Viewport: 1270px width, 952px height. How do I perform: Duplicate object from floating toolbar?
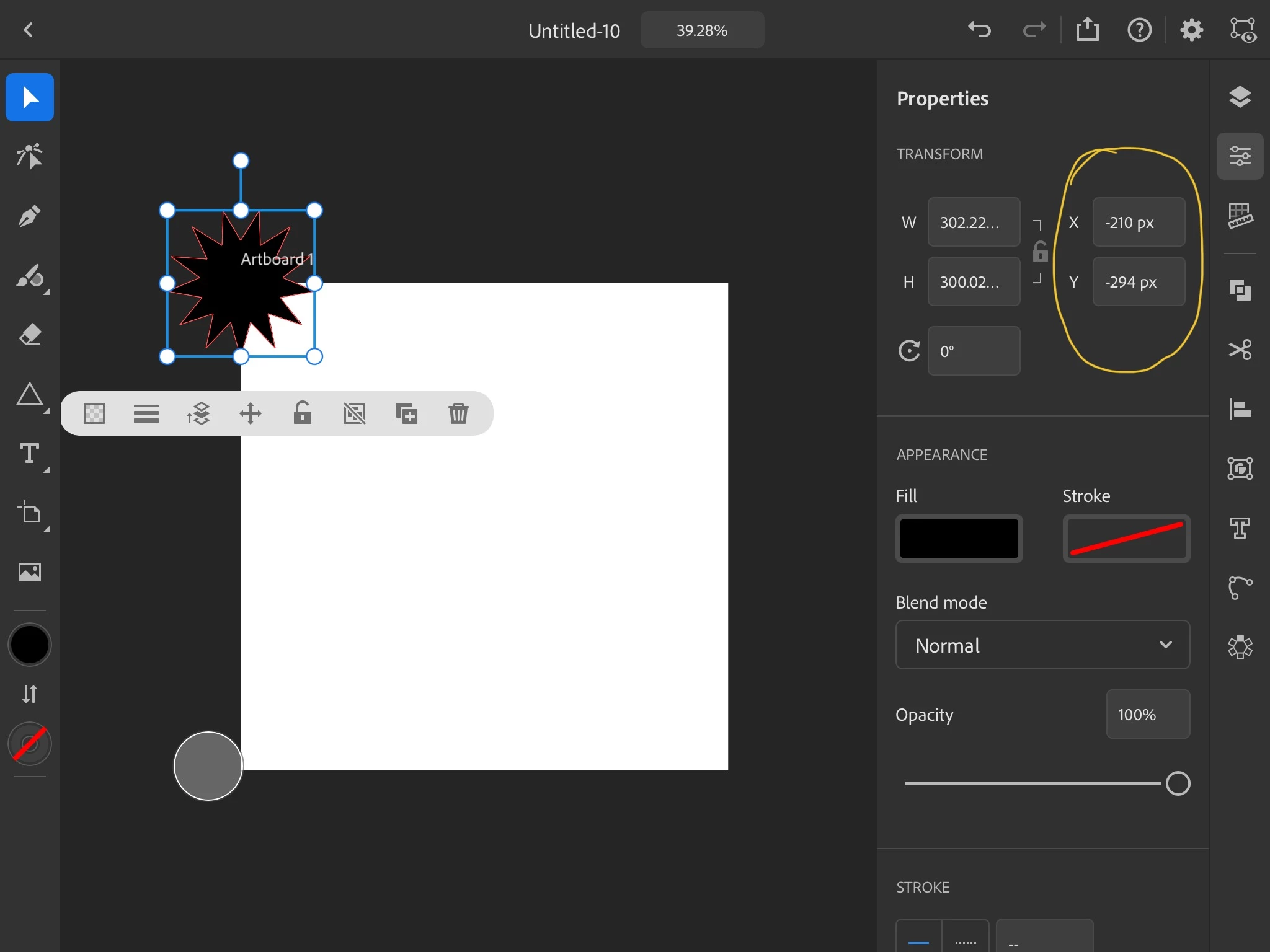click(406, 413)
